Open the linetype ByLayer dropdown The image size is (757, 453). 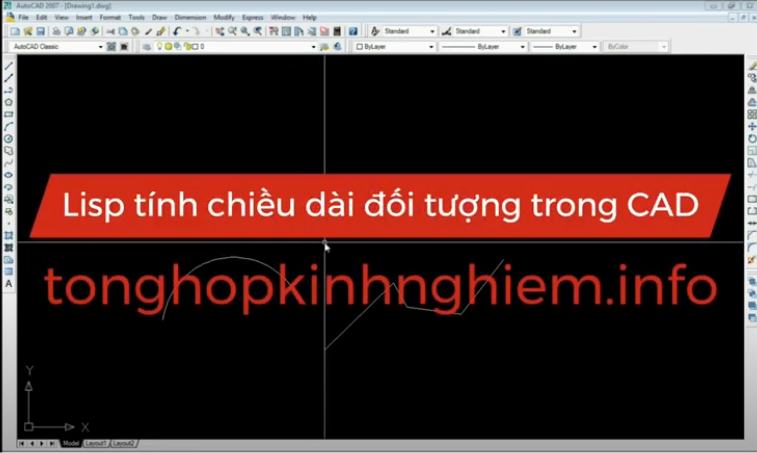[x=522, y=47]
